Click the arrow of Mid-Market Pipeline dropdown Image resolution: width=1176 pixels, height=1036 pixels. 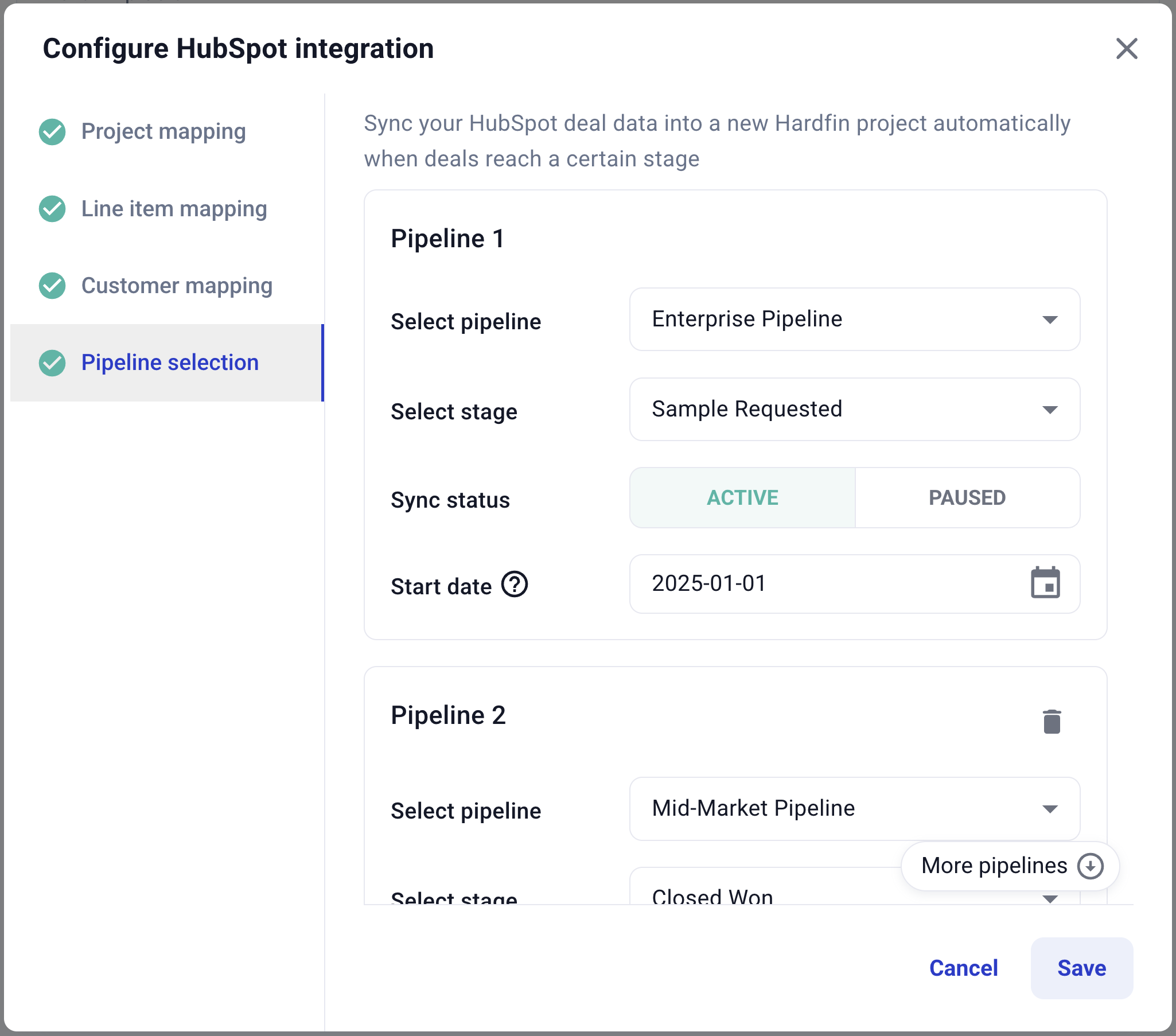pyautogui.click(x=1049, y=809)
